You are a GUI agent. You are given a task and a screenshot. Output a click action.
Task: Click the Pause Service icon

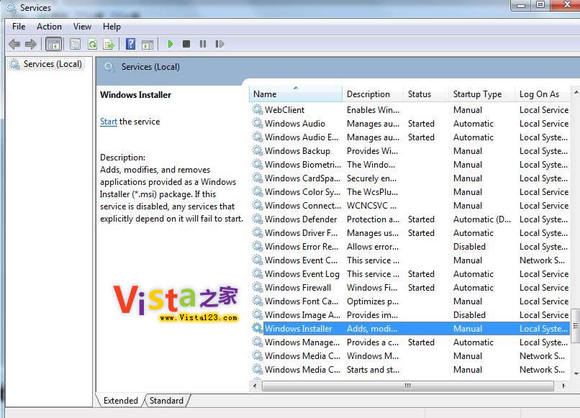coord(203,44)
